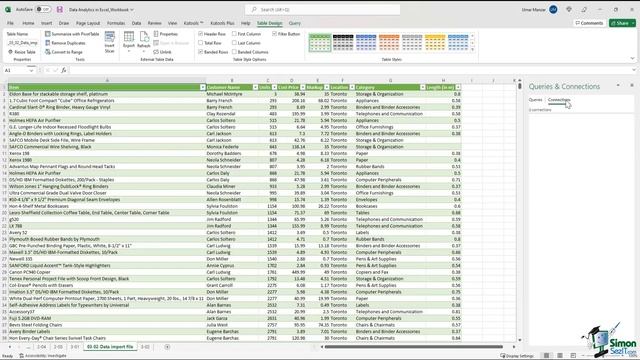The height and width of the screenshot is (360, 640).
Task: Click Remove Duplicates tool
Action: pyautogui.click(x=65, y=43)
